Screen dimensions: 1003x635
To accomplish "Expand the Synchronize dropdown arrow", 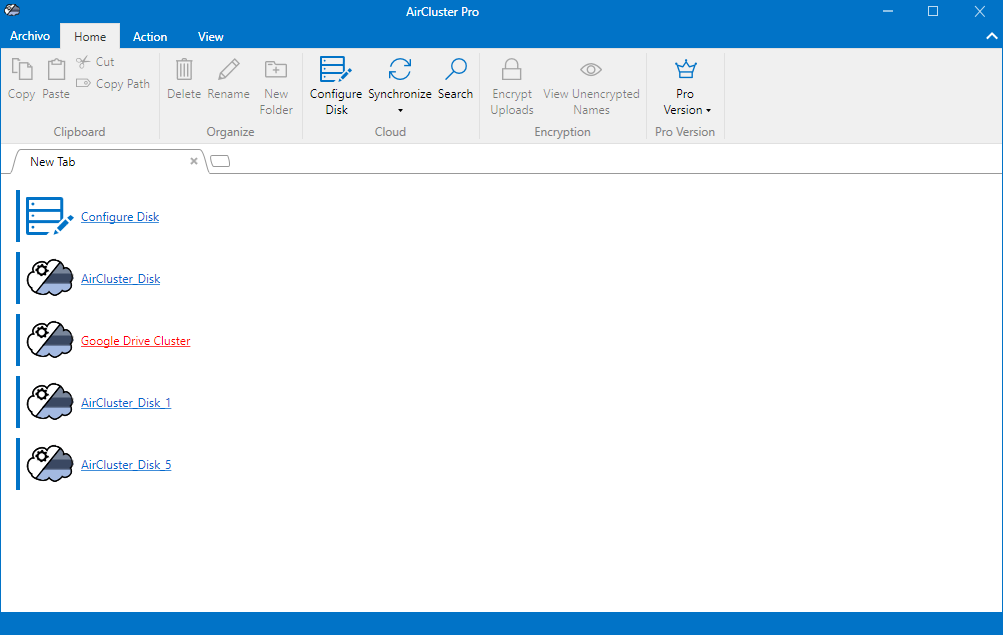I will tap(400, 111).
